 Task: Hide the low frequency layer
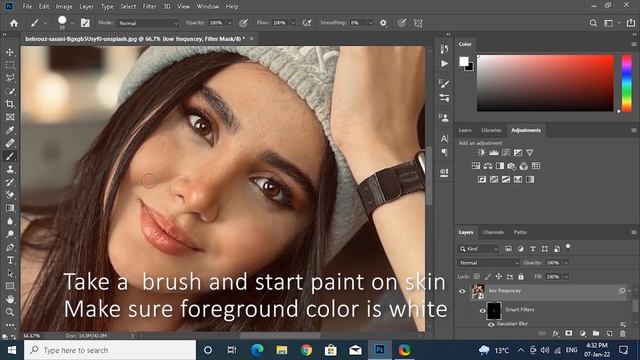point(462,291)
